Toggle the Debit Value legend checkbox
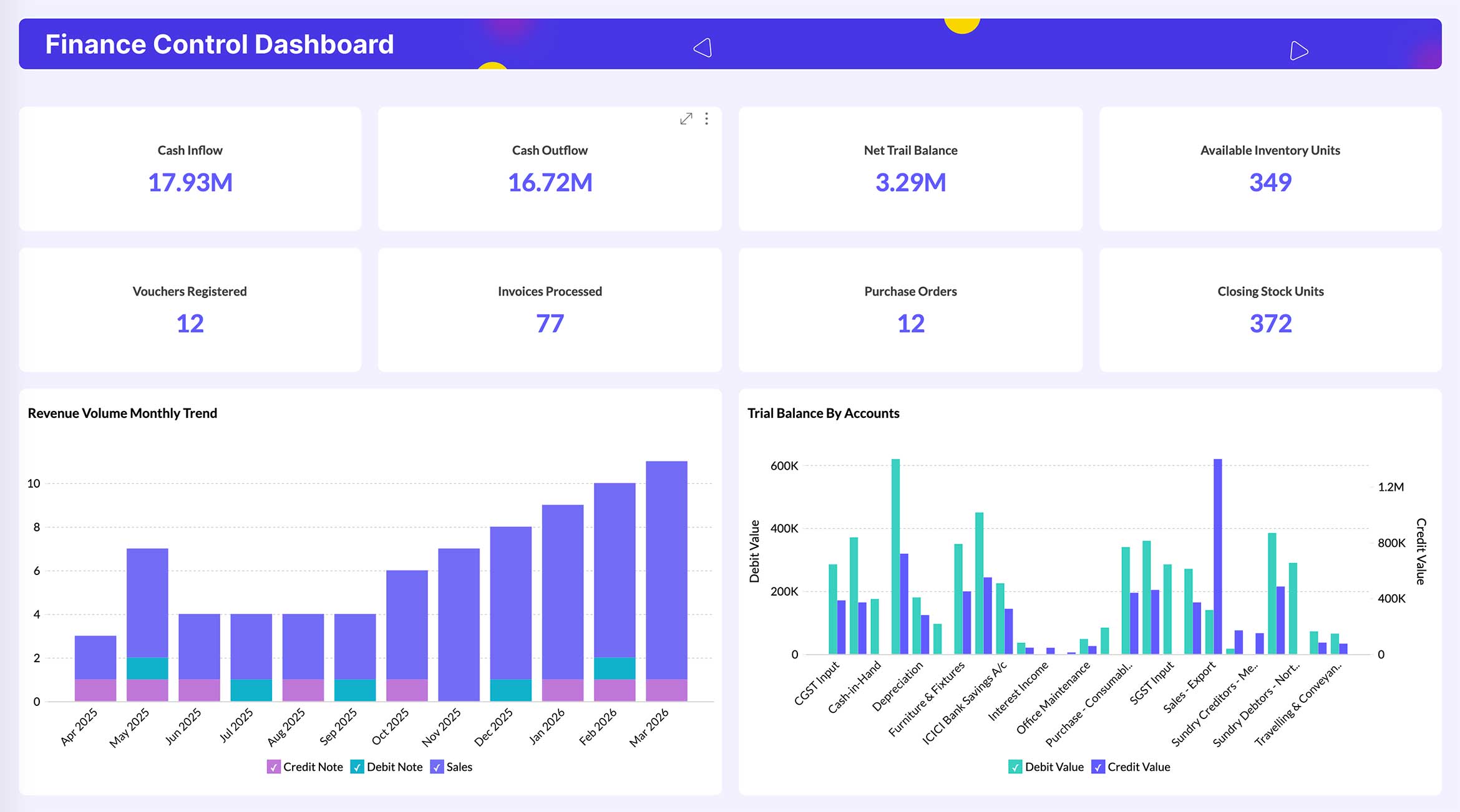 click(1015, 767)
